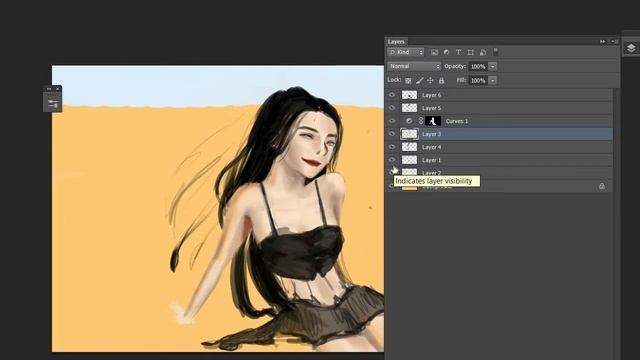Screen dimensions: 640x360
Task: Filter layers by shape layers icon
Action: [471, 52]
